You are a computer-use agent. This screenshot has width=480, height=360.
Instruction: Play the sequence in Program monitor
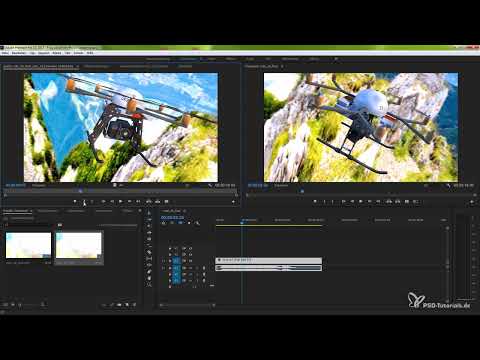point(361,202)
